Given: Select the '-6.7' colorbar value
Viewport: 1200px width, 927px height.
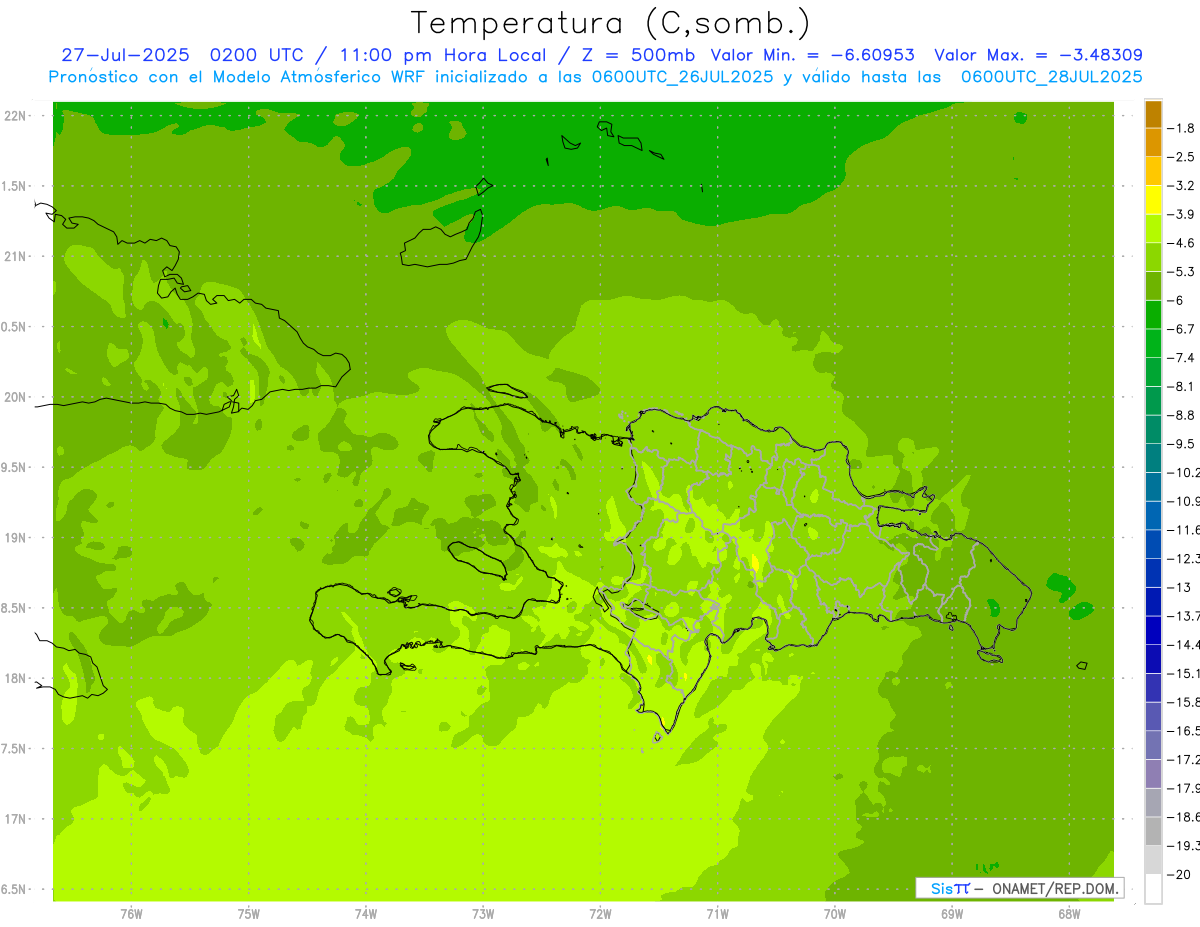Looking at the screenshot, I should pyautogui.click(x=1182, y=329).
